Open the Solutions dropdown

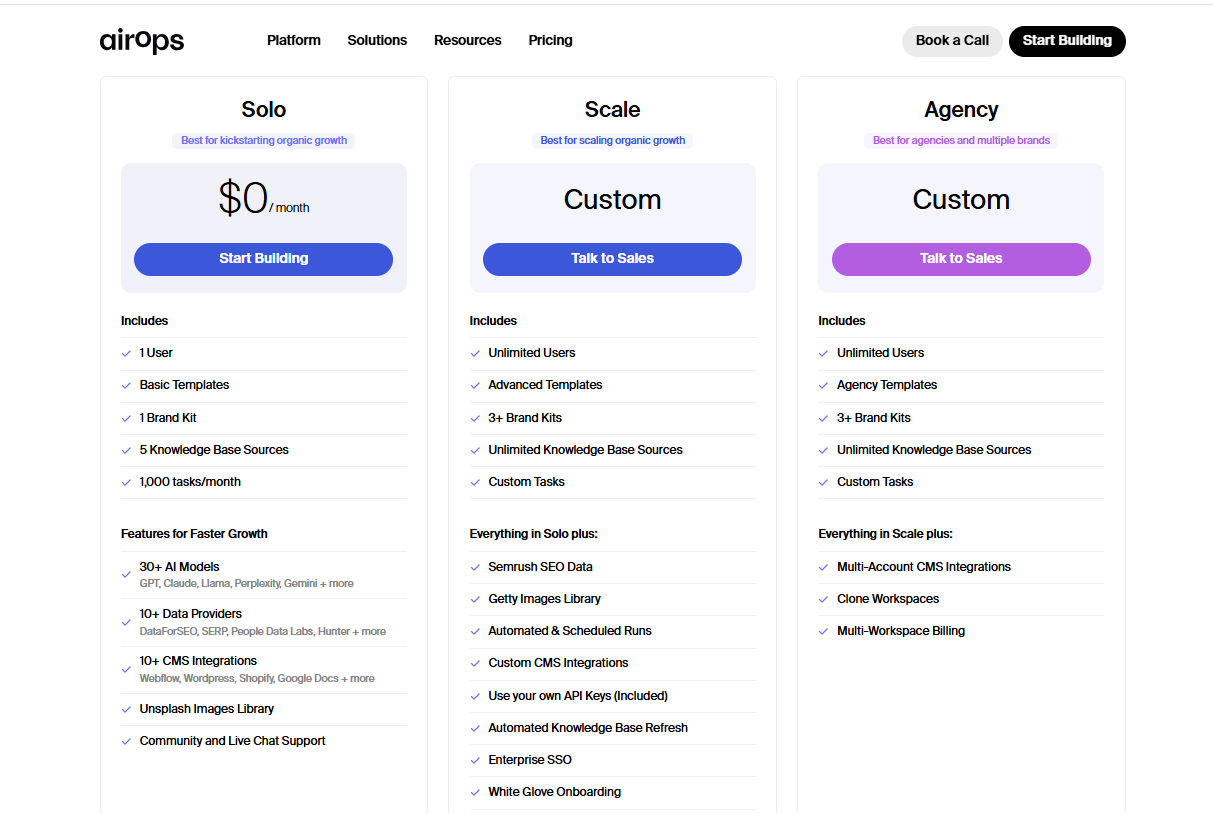(x=377, y=40)
